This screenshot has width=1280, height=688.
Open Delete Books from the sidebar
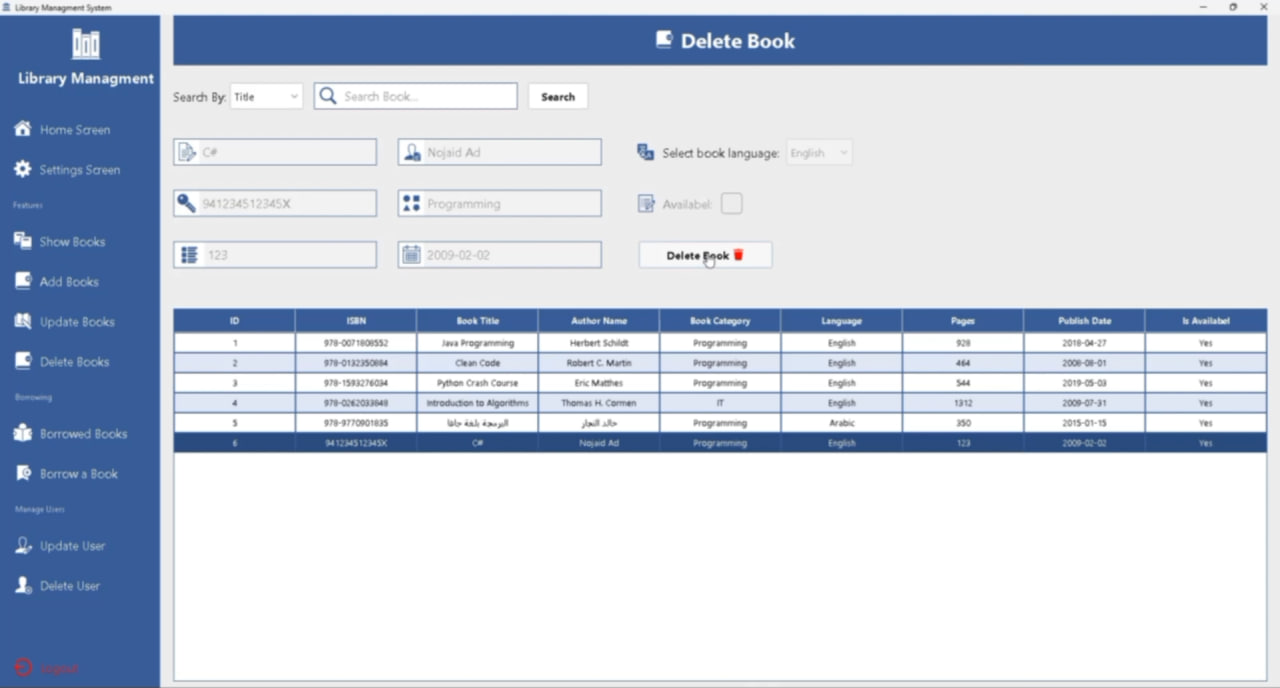[x=74, y=362]
